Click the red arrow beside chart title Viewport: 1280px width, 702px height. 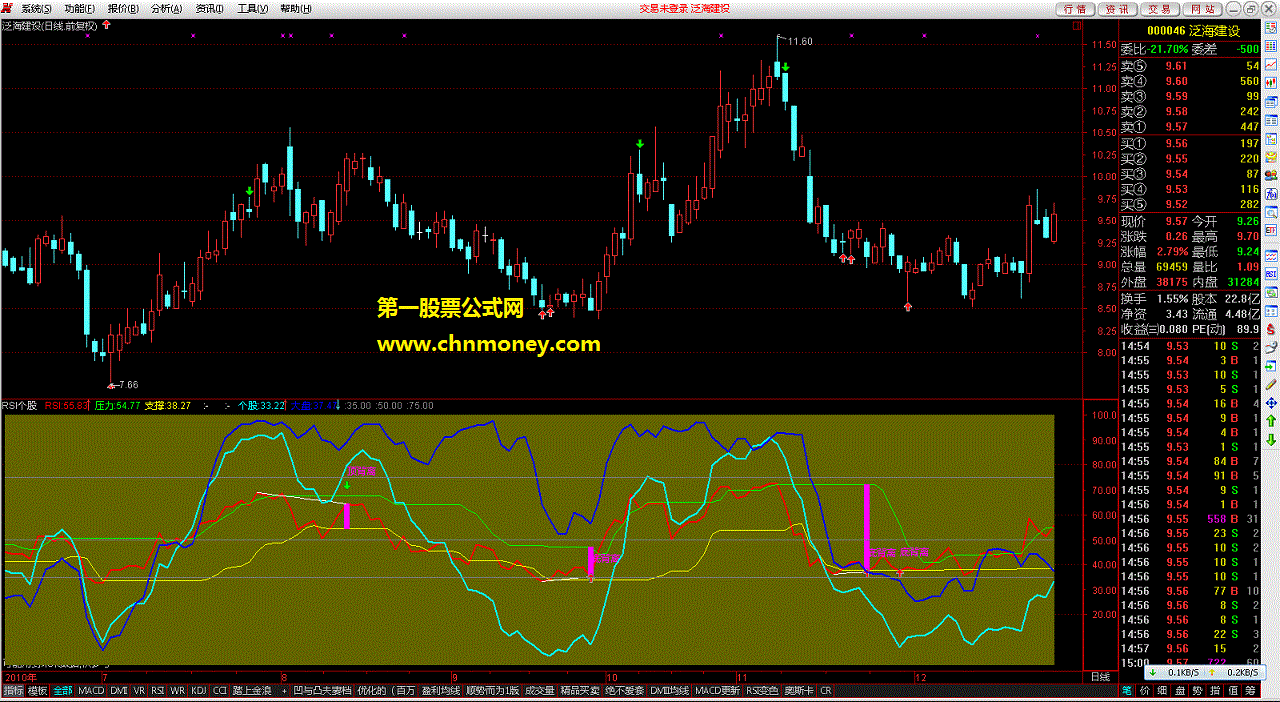[107, 26]
